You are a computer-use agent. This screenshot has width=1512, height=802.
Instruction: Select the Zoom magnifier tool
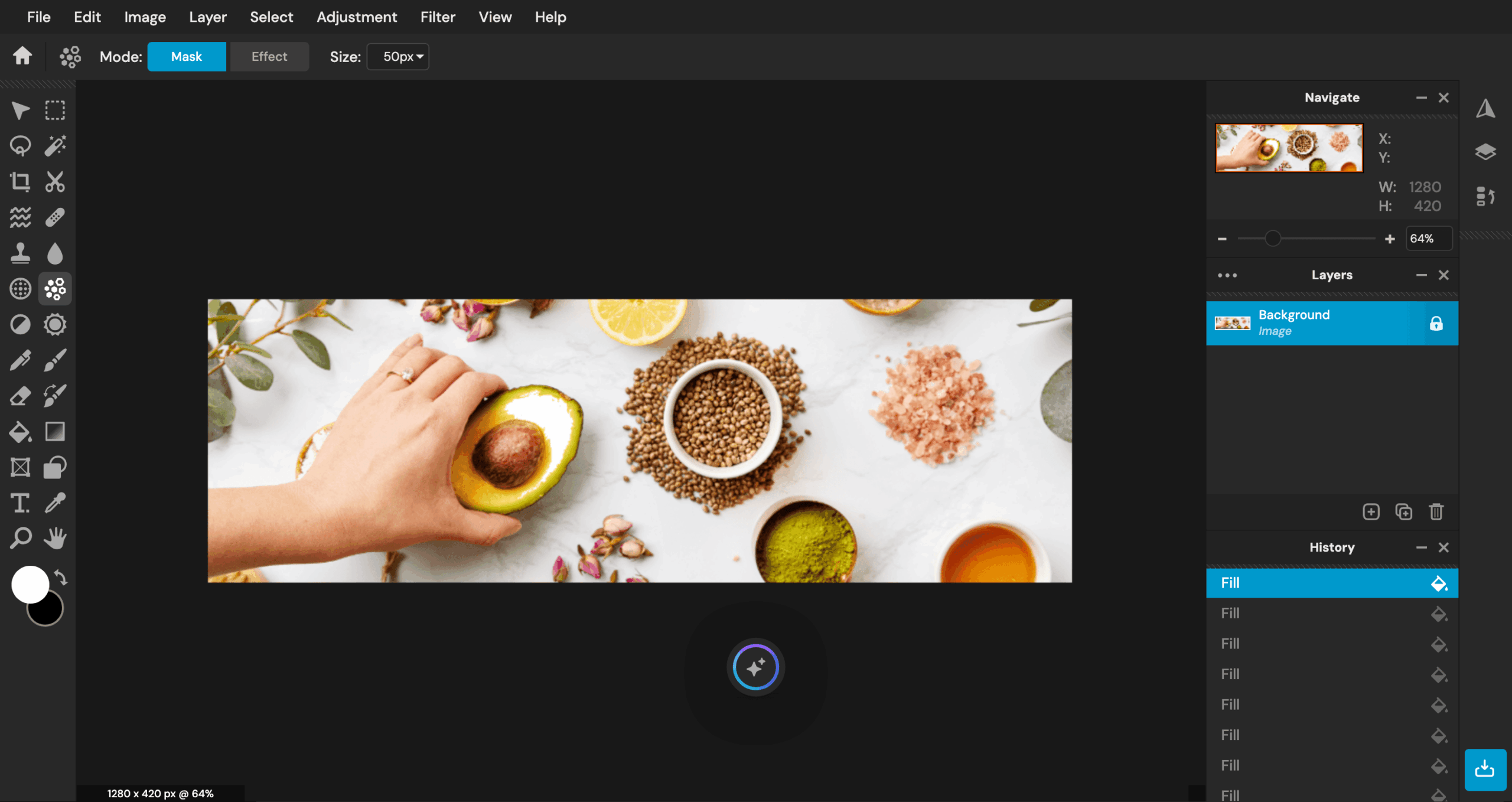pyautogui.click(x=21, y=539)
